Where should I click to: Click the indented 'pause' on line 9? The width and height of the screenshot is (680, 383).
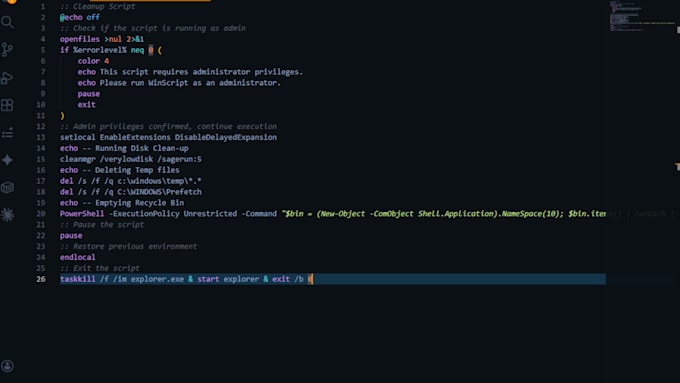pos(88,94)
